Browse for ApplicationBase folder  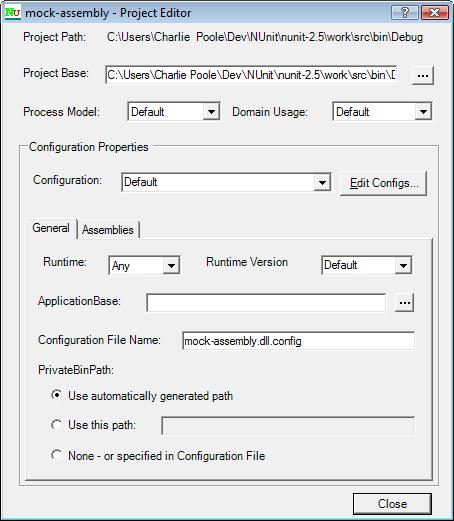point(405,303)
